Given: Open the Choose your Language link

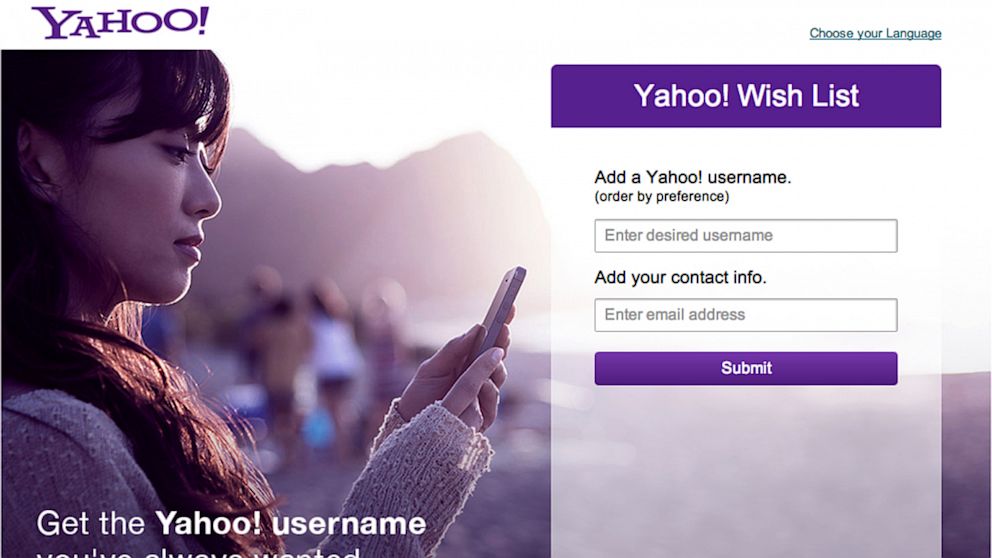Looking at the screenshot, I should pos(875,33).
